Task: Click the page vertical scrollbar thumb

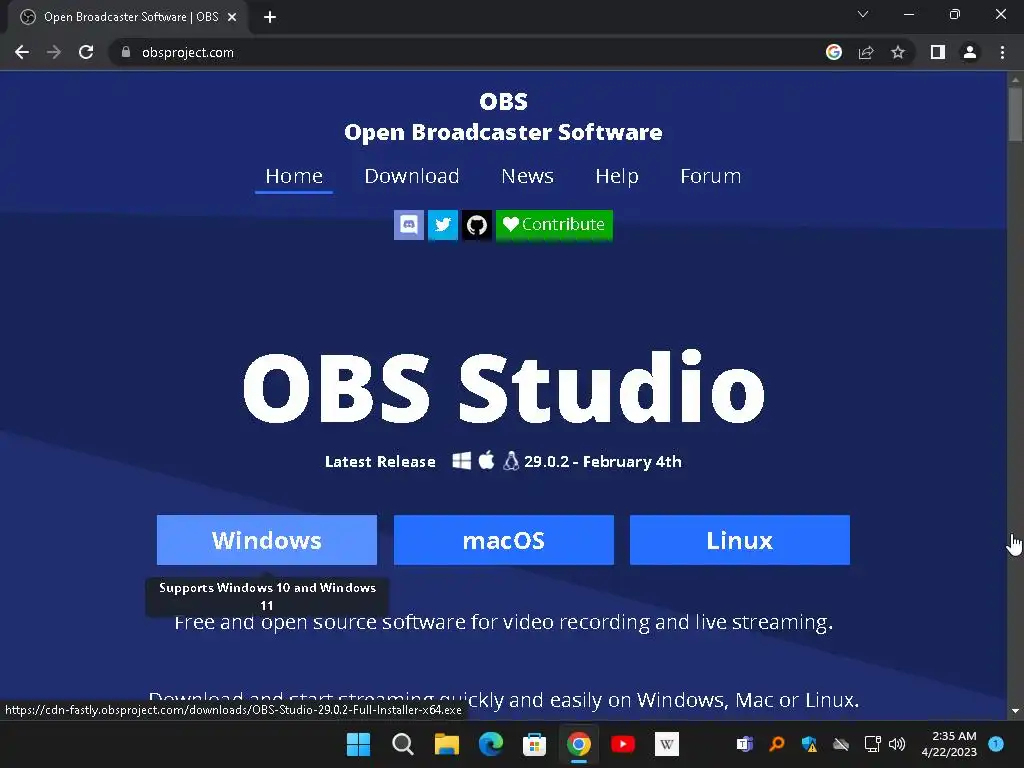Action: [1015, 114]
